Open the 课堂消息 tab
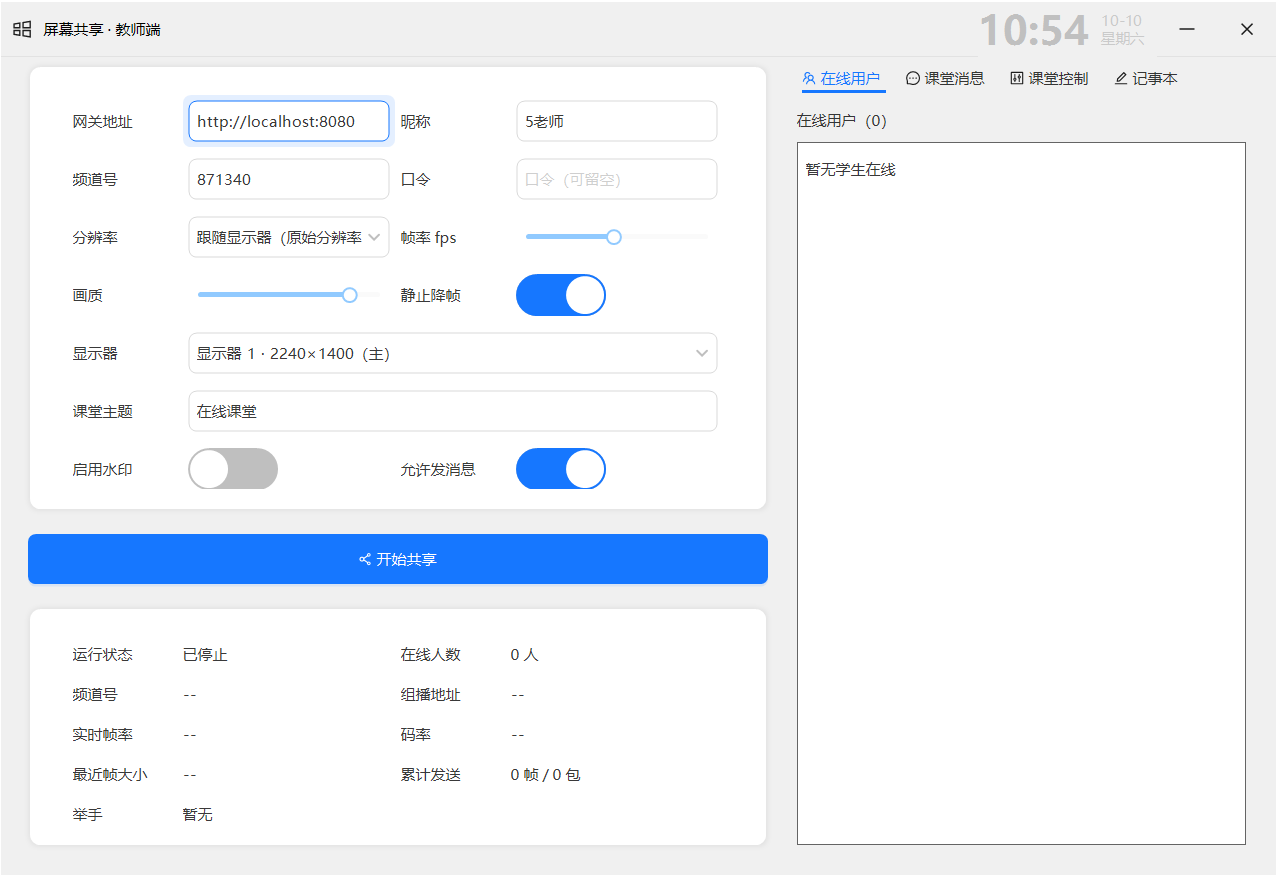 (945, 78)
